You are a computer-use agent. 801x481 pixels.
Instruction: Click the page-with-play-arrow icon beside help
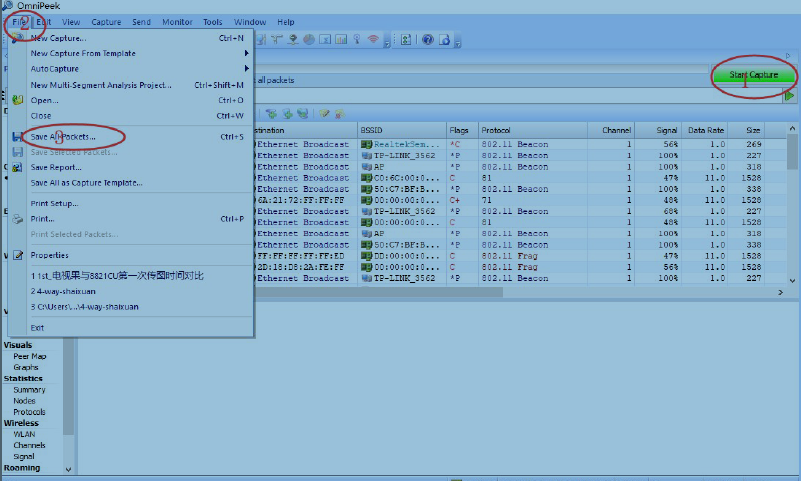click(444, 39)
